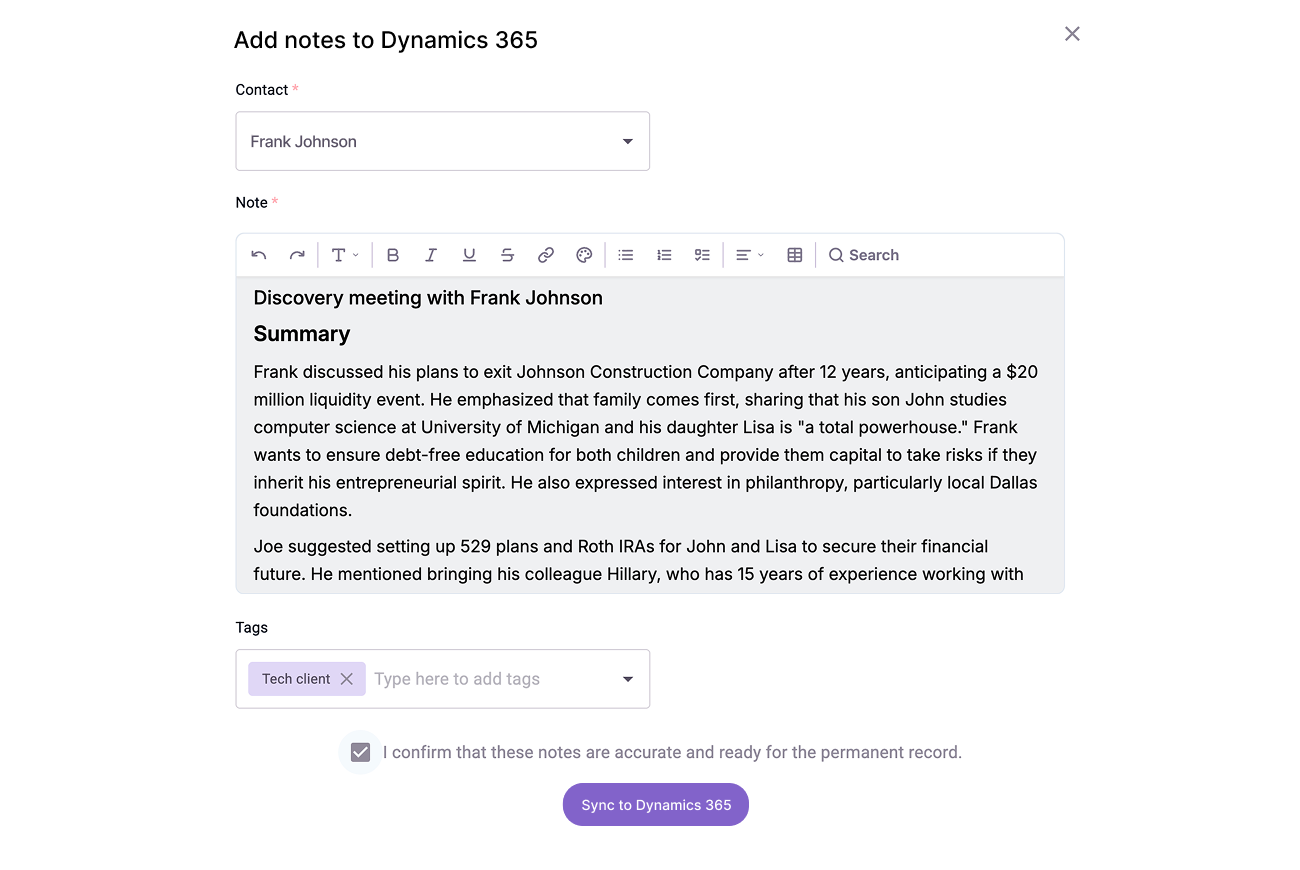Open the text alignment dropdown
Image resolution: width=1300 pixels, height=870 pixels.
[750, 255]
